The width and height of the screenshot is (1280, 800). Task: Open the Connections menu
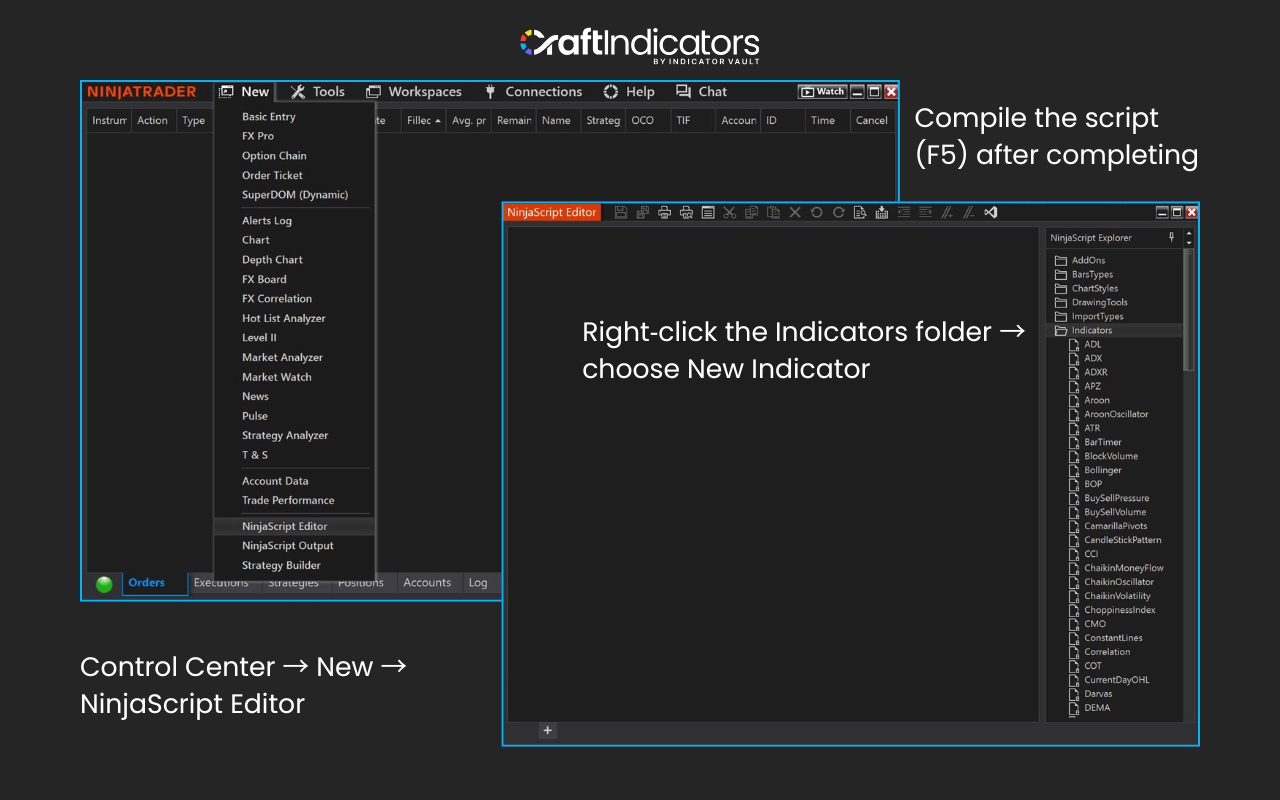[x=533, y=91]
